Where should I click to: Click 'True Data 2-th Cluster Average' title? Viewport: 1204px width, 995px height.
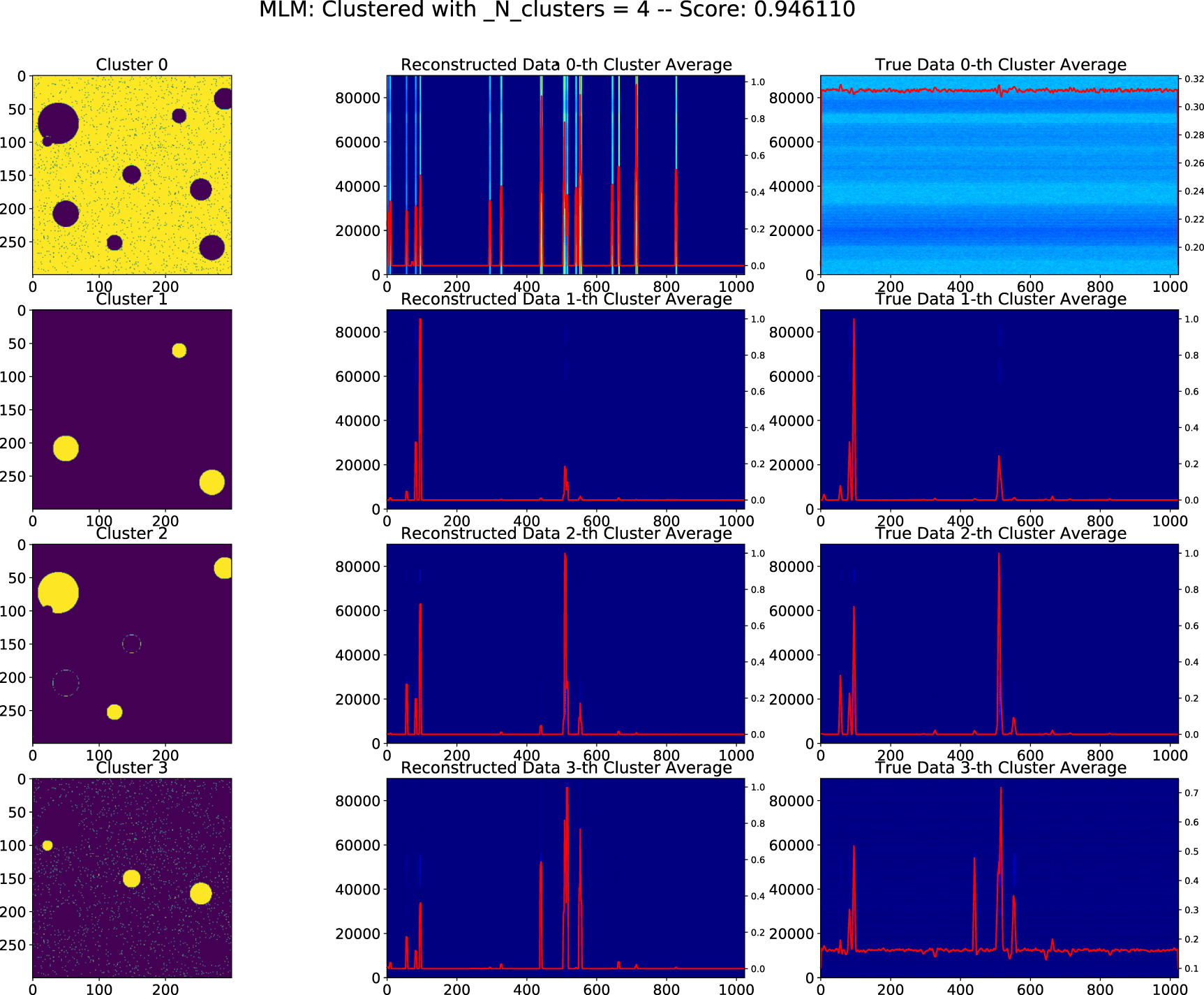click(1000, 533)
